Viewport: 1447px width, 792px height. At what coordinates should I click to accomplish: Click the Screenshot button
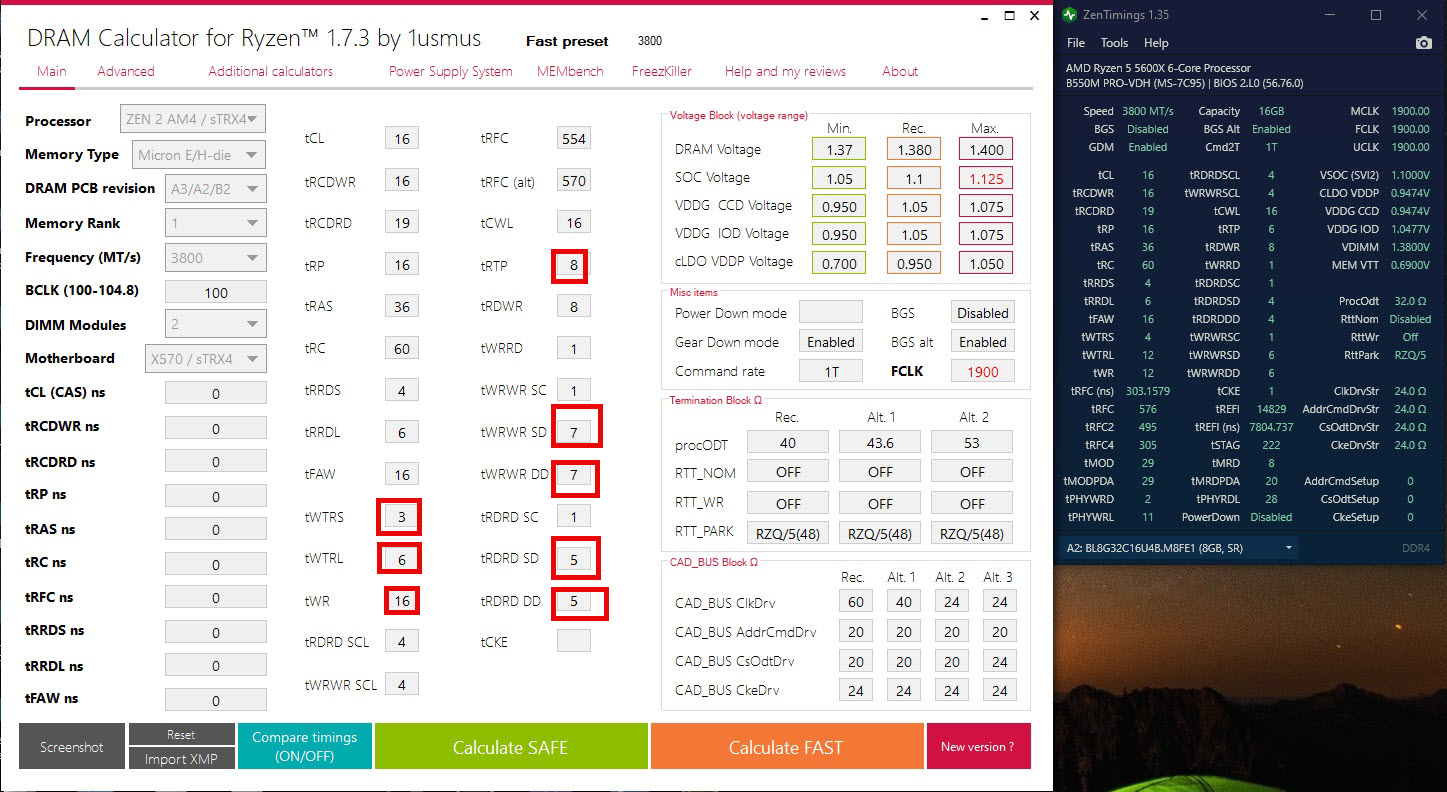72,747
